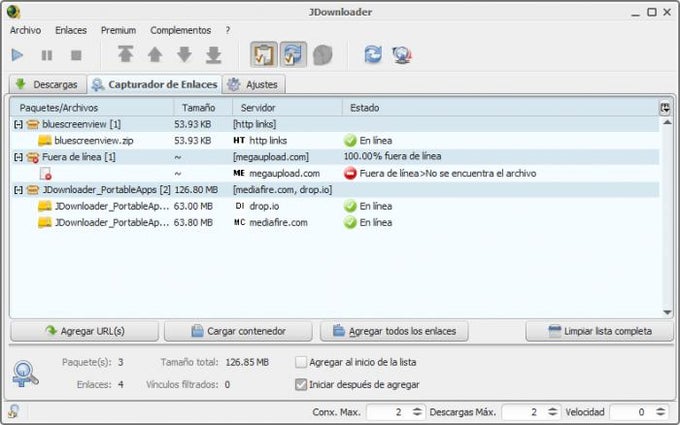Click the list scrollbar down arrow
680x425 pixels.
tap(667, 312)
